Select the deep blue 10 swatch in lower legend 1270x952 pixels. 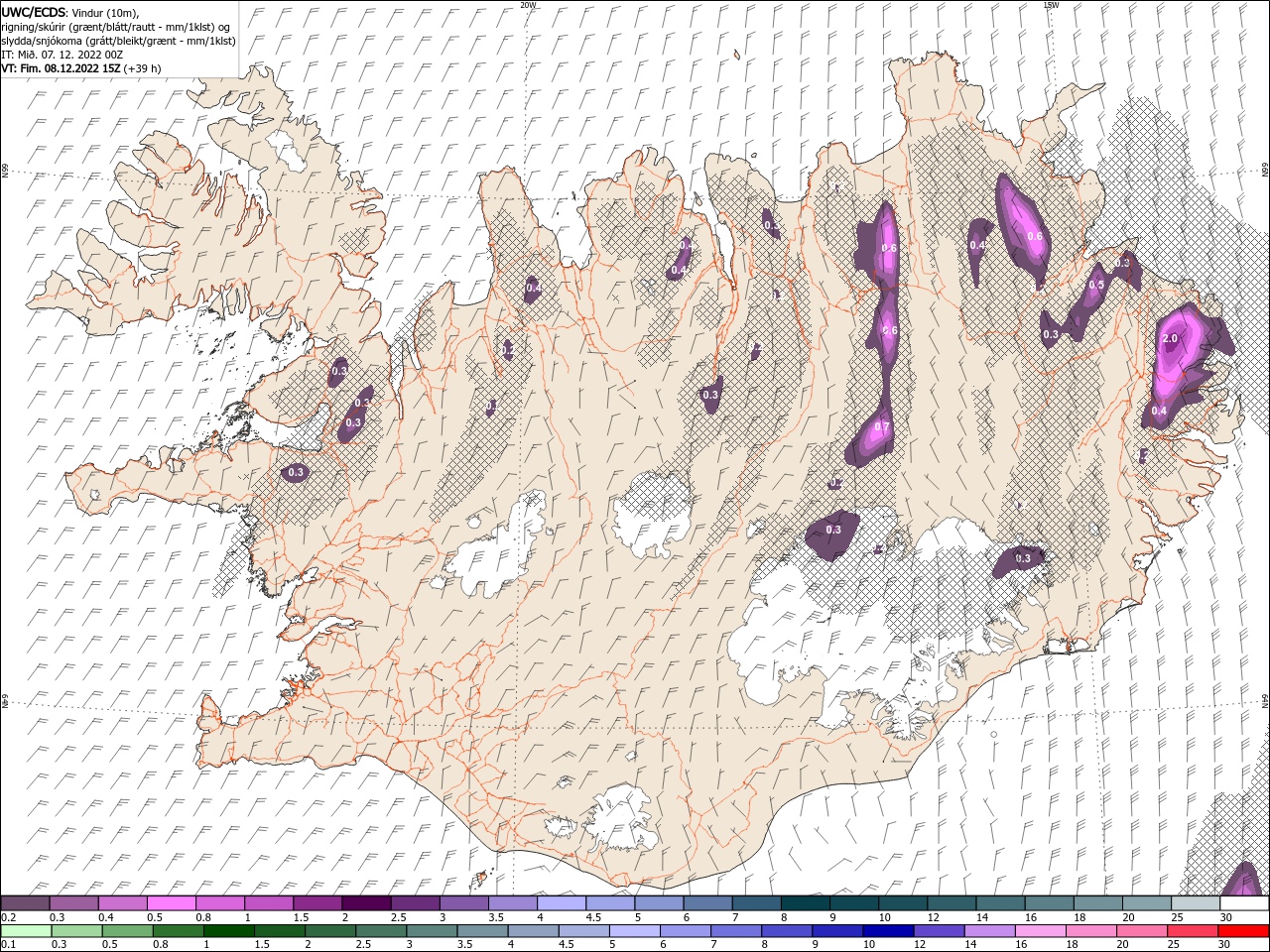pos(887,931)
